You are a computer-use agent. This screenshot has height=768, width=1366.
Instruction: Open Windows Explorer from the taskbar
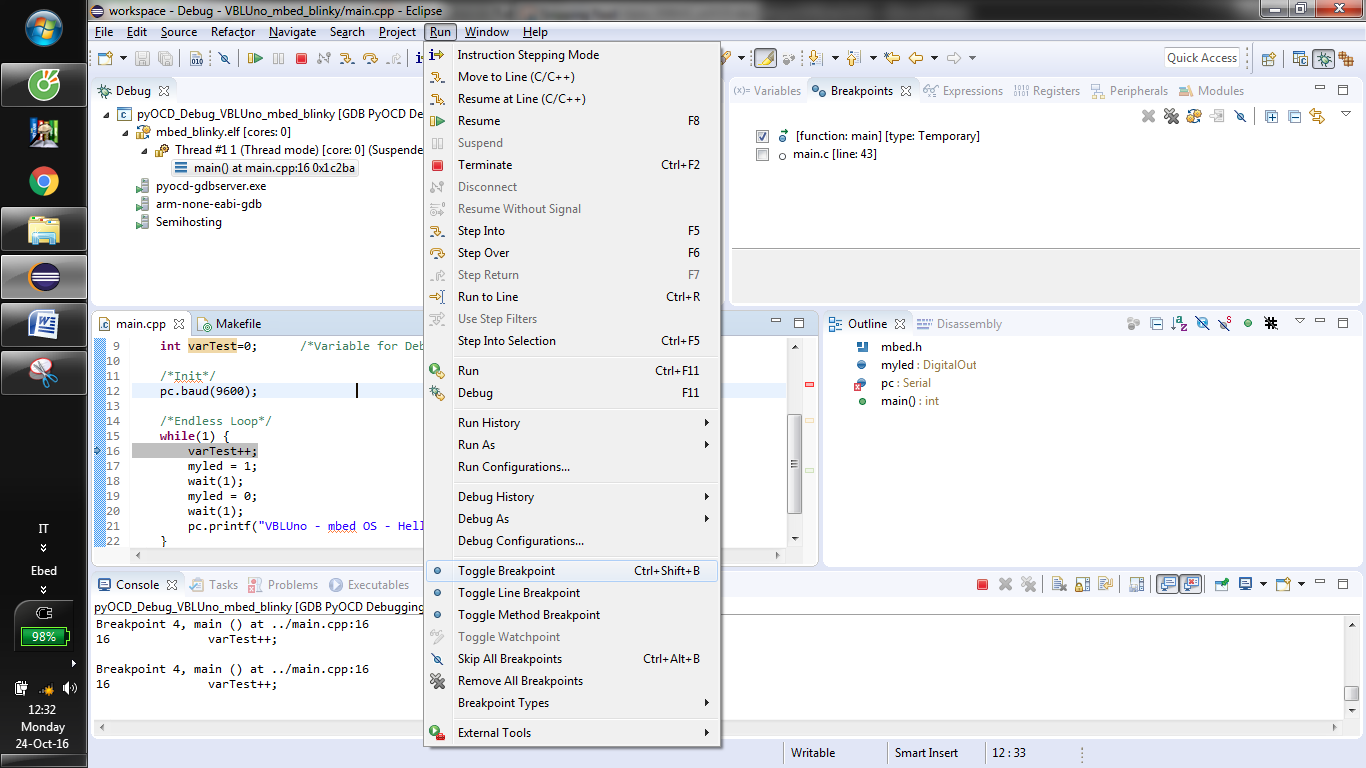point(43,229)
